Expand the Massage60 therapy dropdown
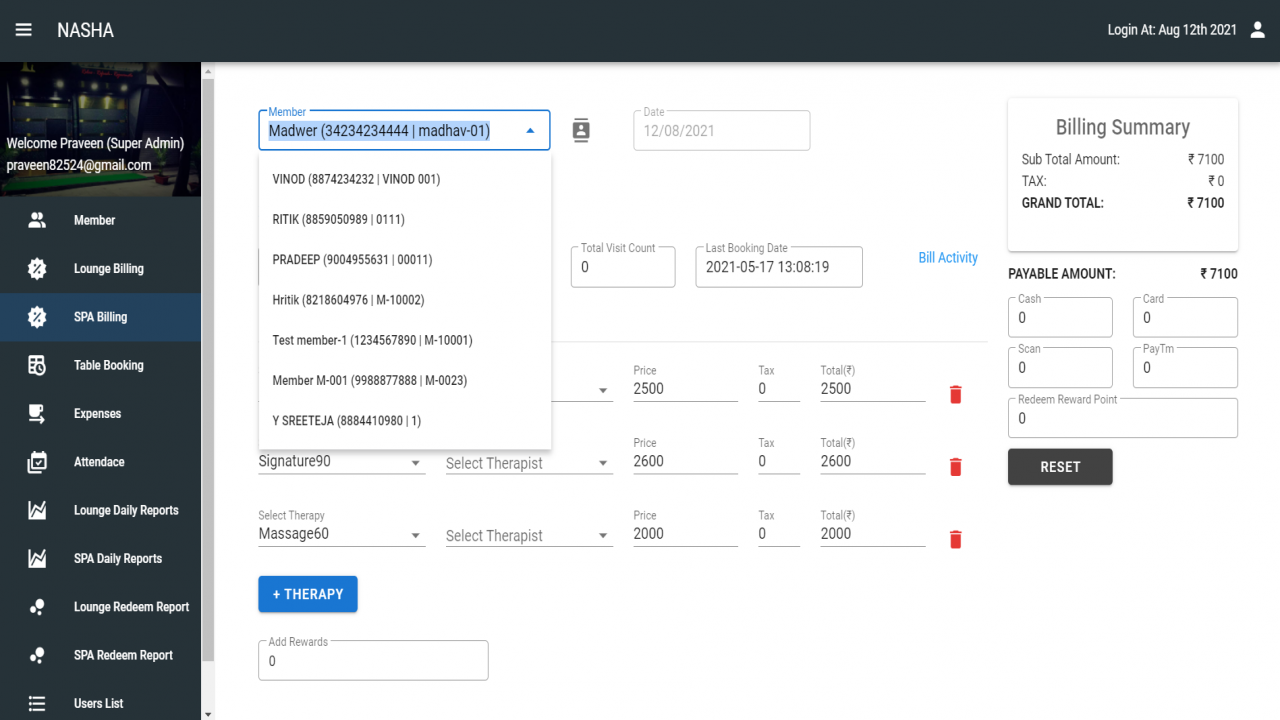Viewport: 1280px width, 720px height. tap(416, 536)
